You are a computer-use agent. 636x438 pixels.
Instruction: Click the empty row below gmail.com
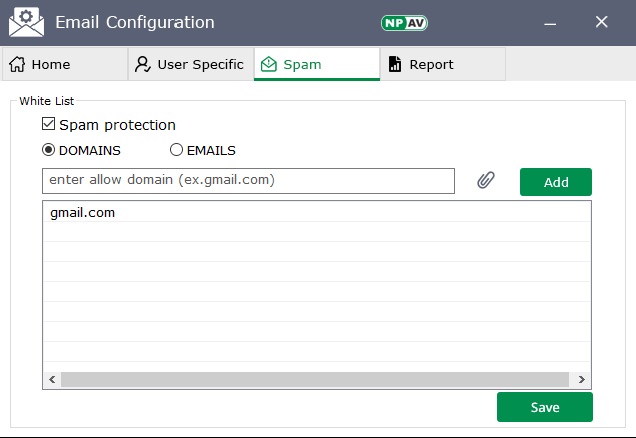point(315,232)
